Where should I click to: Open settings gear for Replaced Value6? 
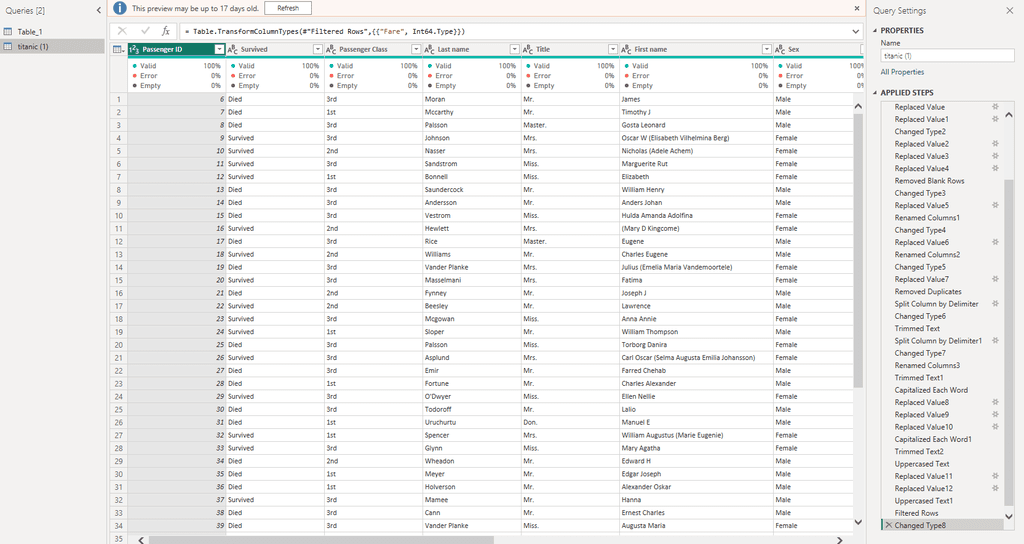coord(995,242)
